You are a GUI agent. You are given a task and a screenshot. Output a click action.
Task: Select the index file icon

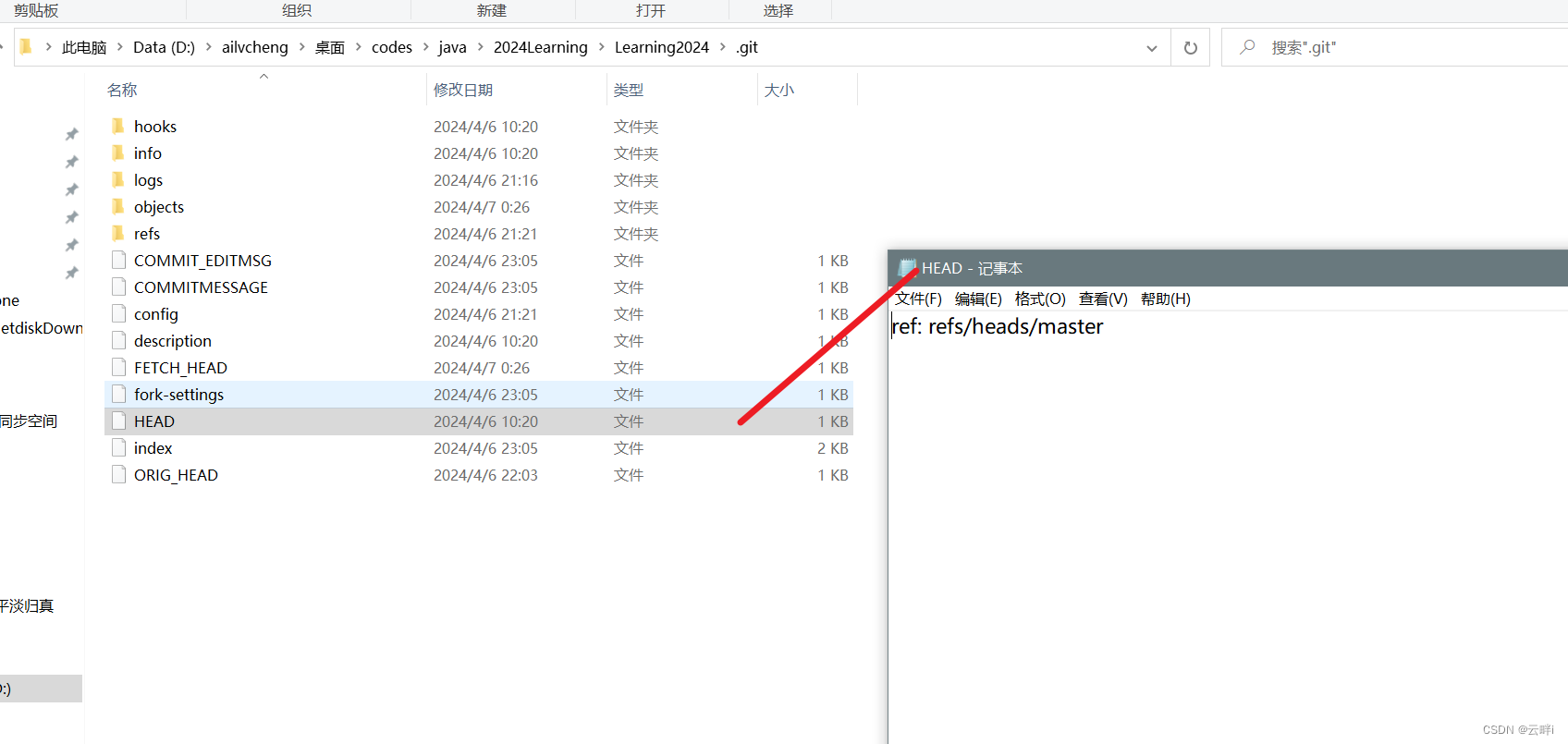point(118,447)
